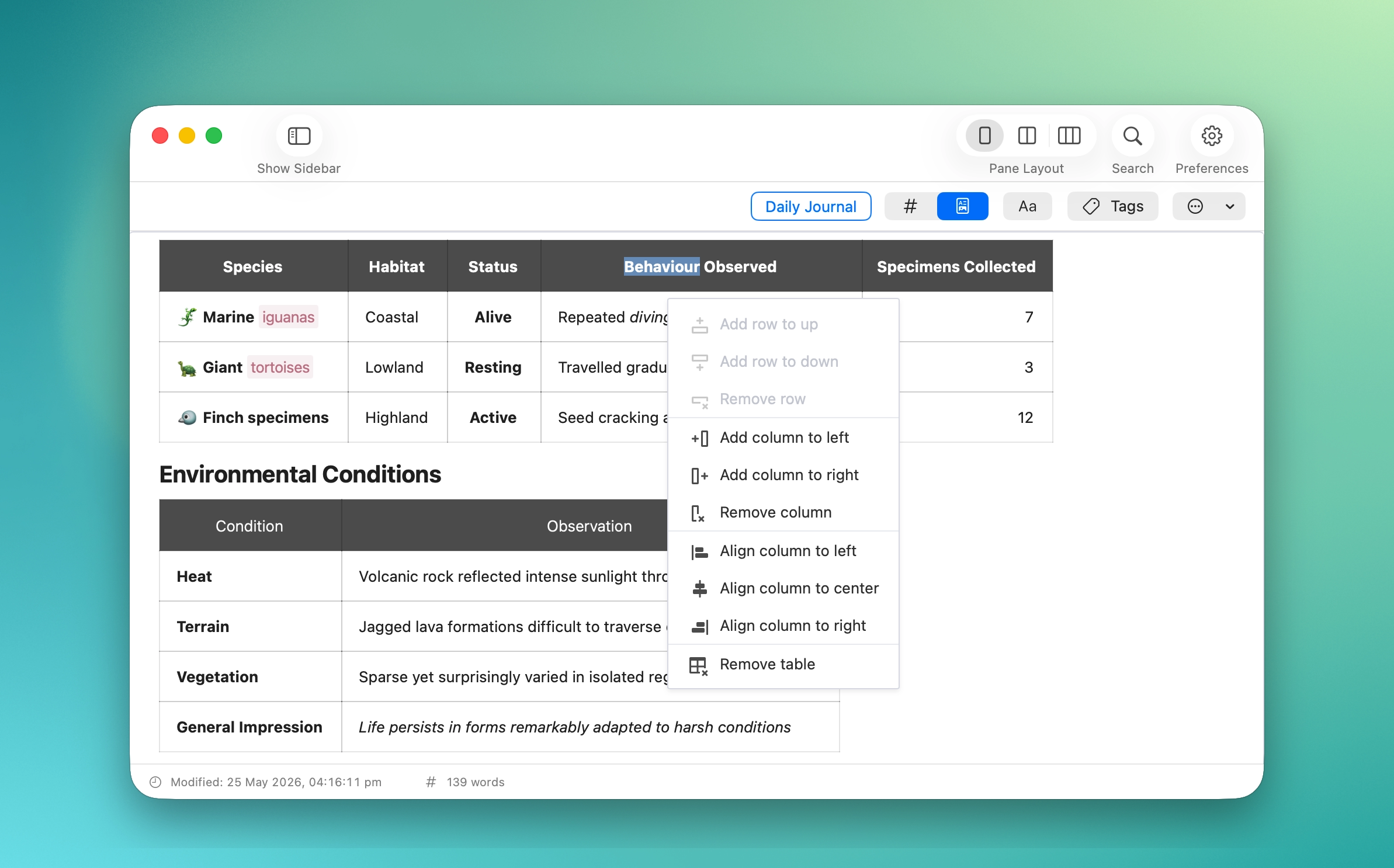Click the Add row to up item
The image size is (1394, 868).
click(783, 324)
